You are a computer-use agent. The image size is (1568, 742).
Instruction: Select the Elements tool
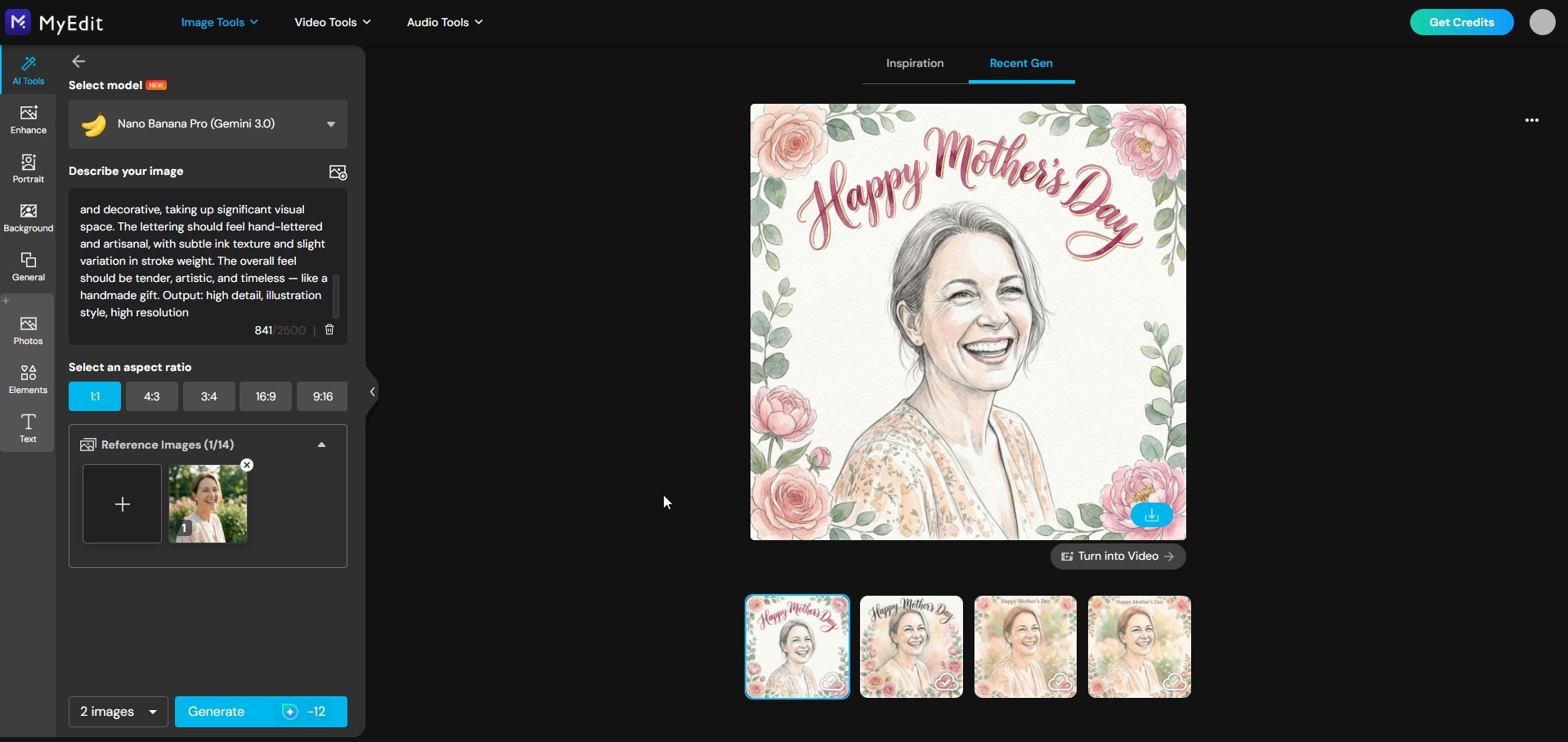click(x=28, y=378)
